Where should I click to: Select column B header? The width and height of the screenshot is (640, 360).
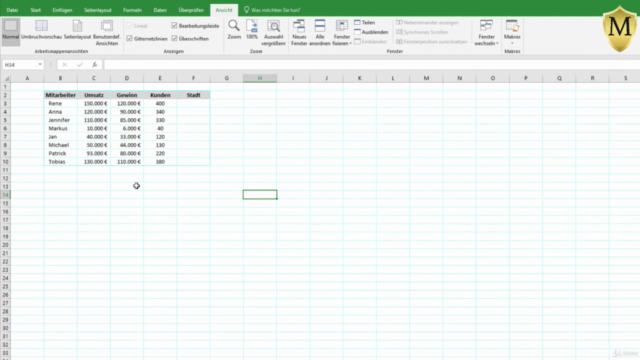coord(60,78)
